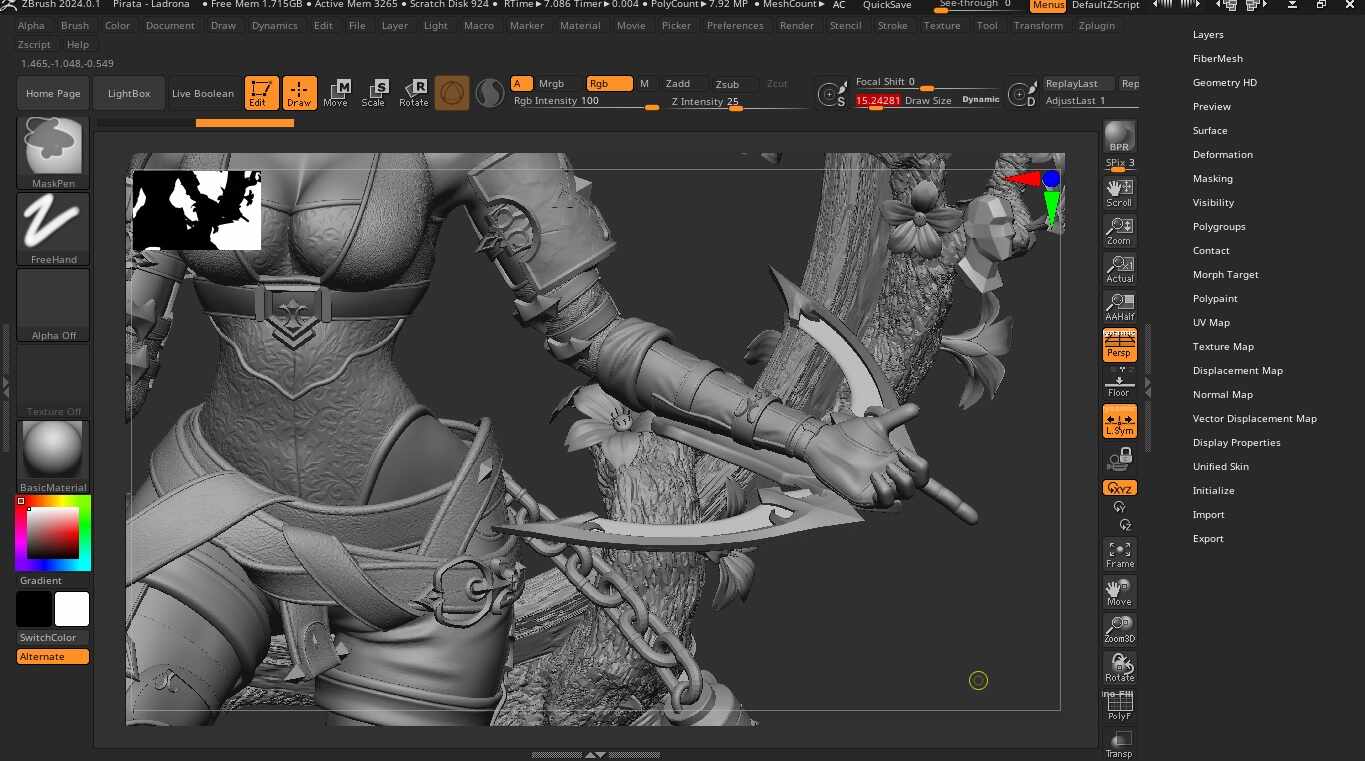Click the BPR render button

click(x=1119, y=137)
